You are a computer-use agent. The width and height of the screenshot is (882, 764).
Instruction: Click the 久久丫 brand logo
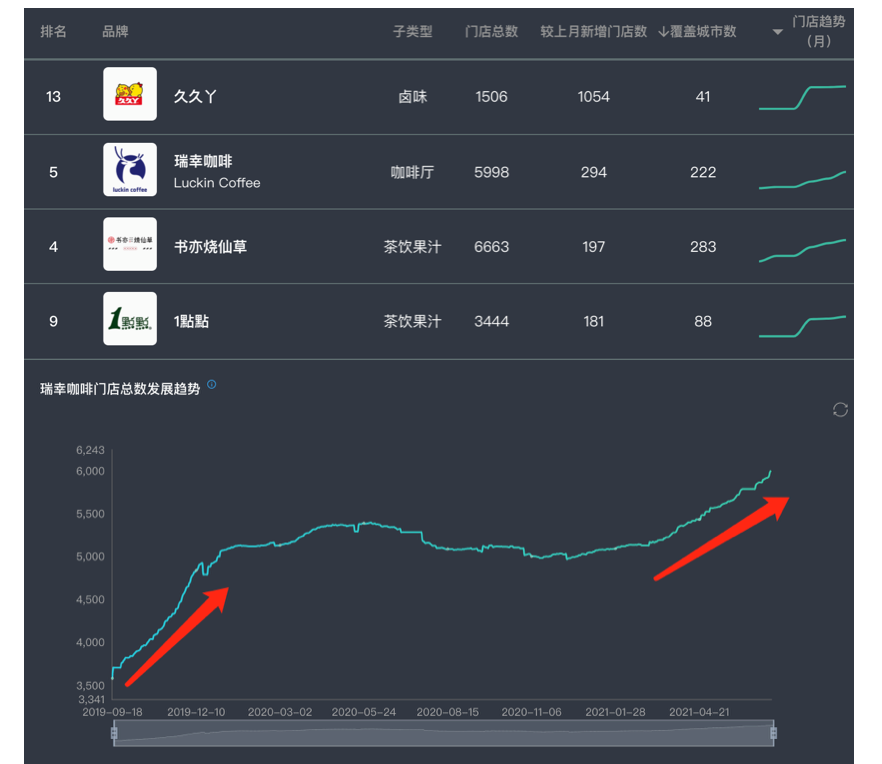tap(129, 96)
